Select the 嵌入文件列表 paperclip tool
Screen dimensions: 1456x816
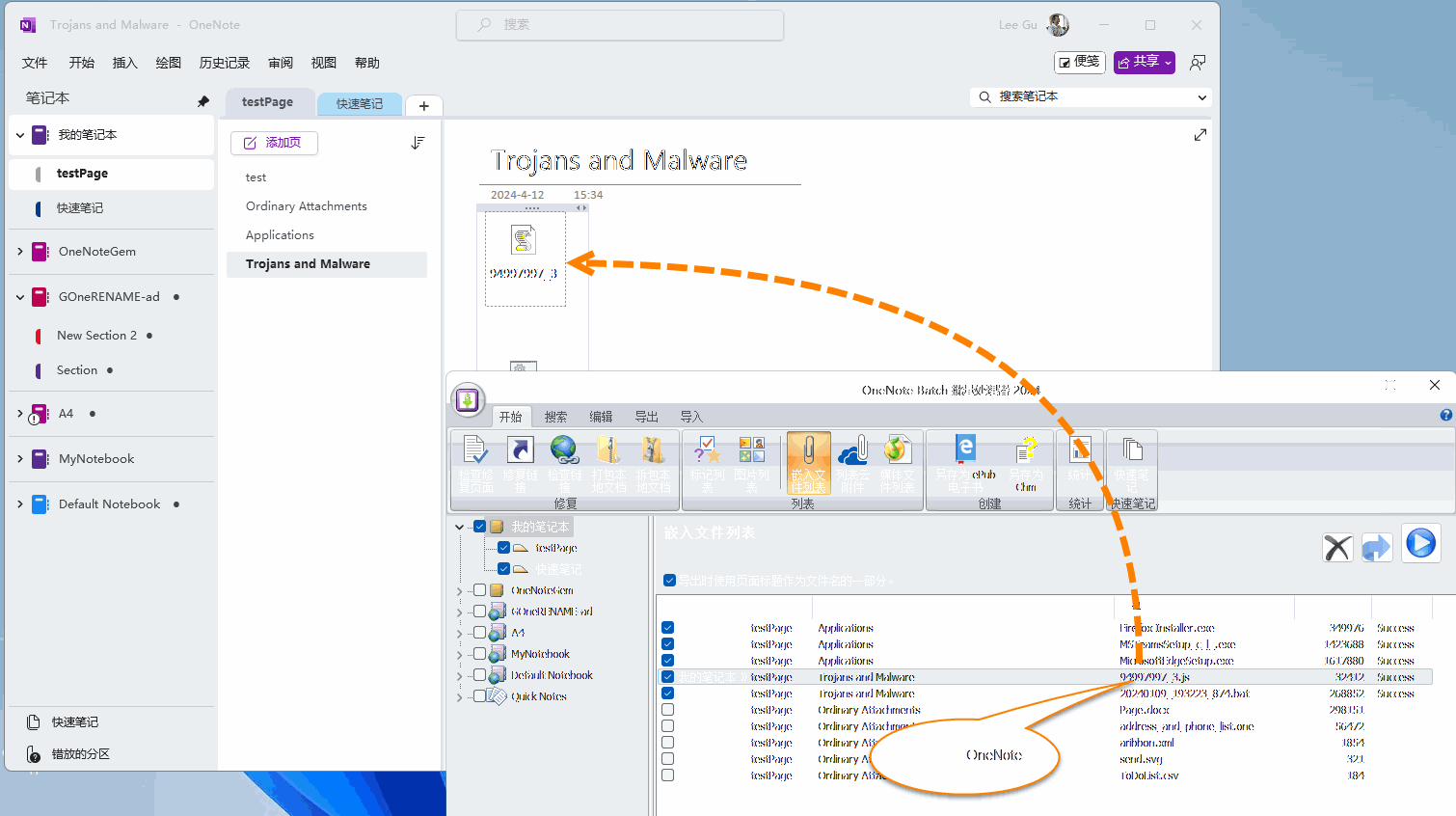click(x=809, y=464)
